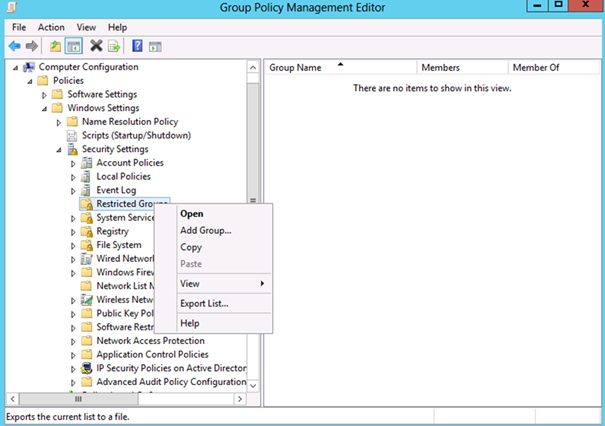Click the blue Help question mark icon
This screenshot has height=426, width=605.
(x=137, y=46)
